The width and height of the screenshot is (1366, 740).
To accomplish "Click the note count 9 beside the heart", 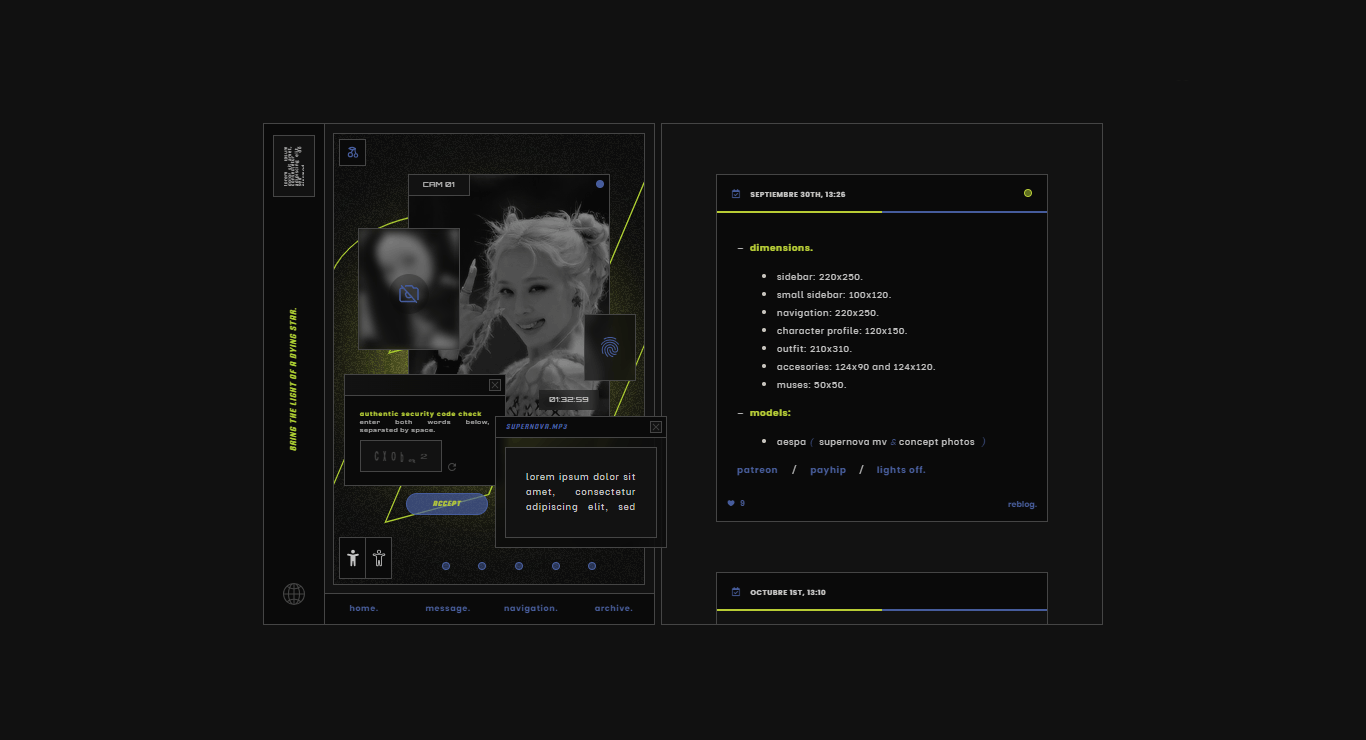I will pyautogui.click(x=742, y=503).
